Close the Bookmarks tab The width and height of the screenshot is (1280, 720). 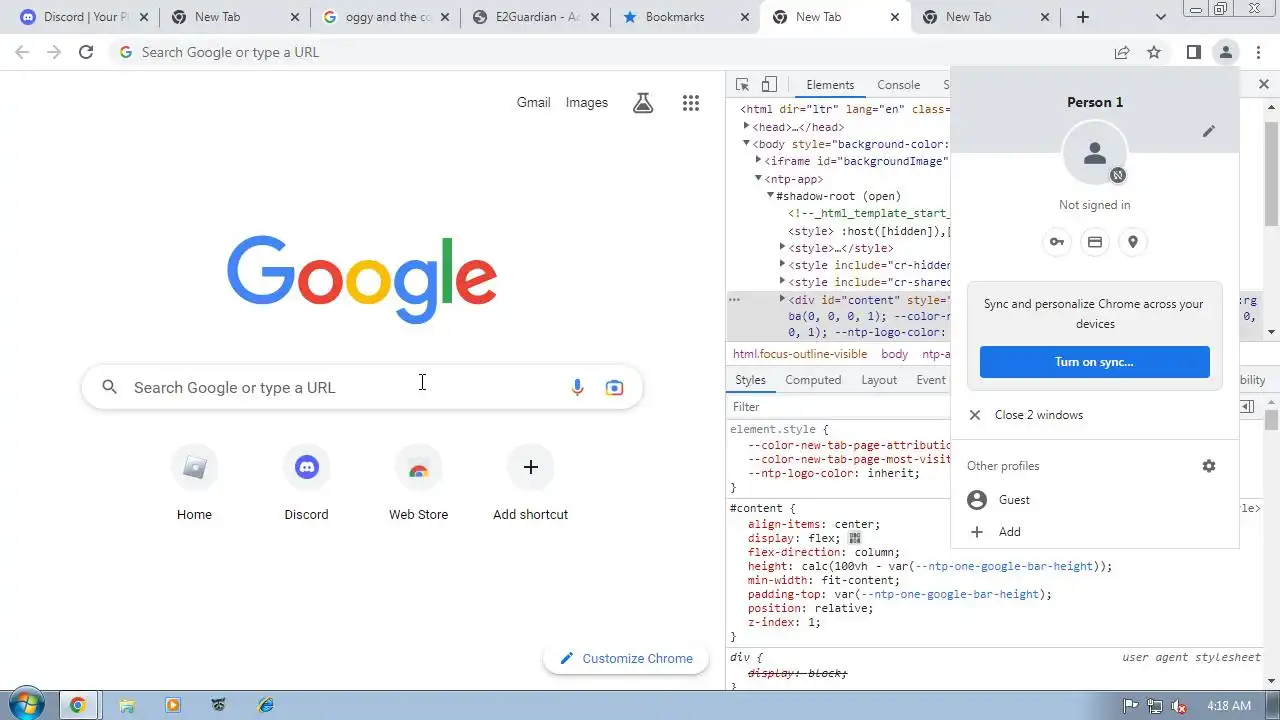coord(743,17)
